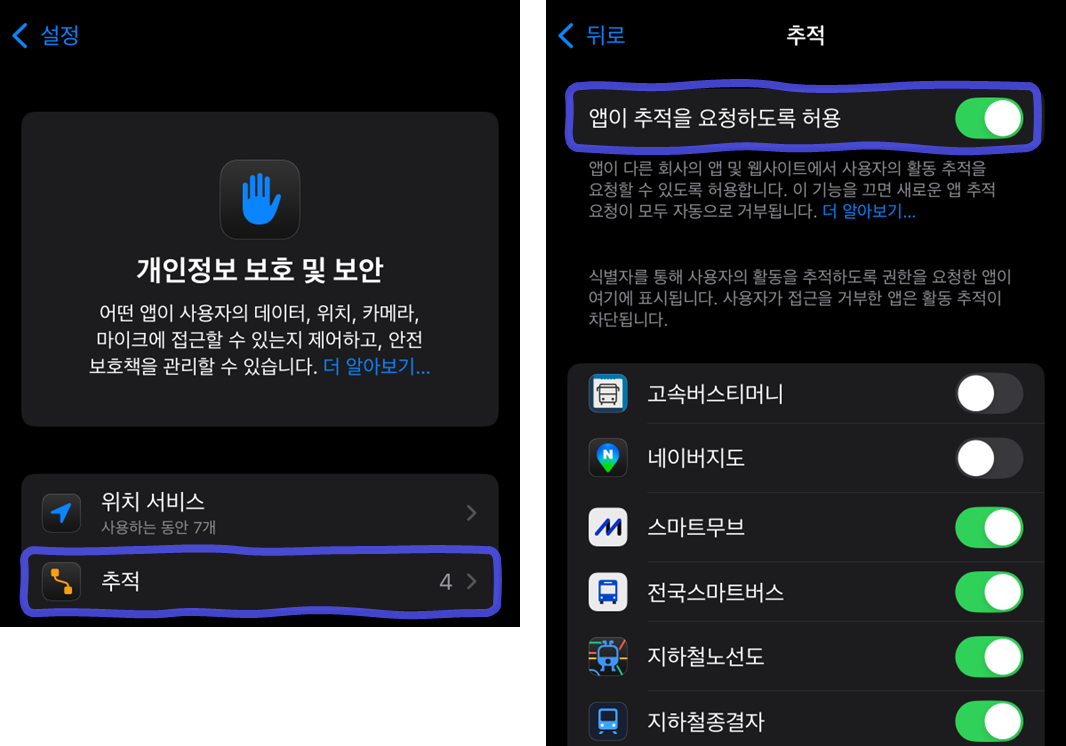Tap the blue hand privacy icon
This screenshot has width=1066, height=746.
point(260,199)
